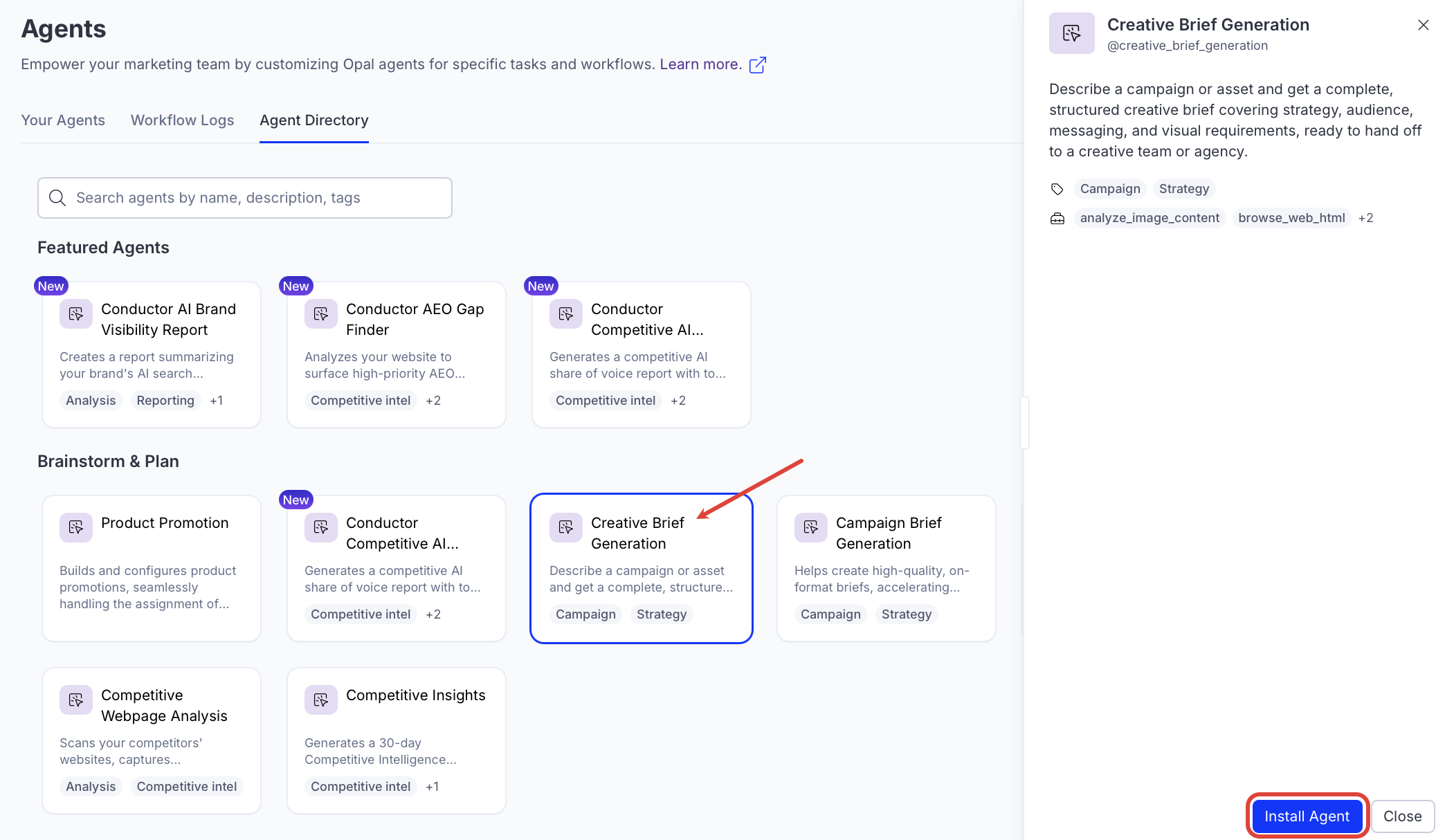Viewport: 1445px width, 840px height.
Task: Click the Brainstorm & Plan Conductor Competitive AI icon
Action: [x=321, y=528]
